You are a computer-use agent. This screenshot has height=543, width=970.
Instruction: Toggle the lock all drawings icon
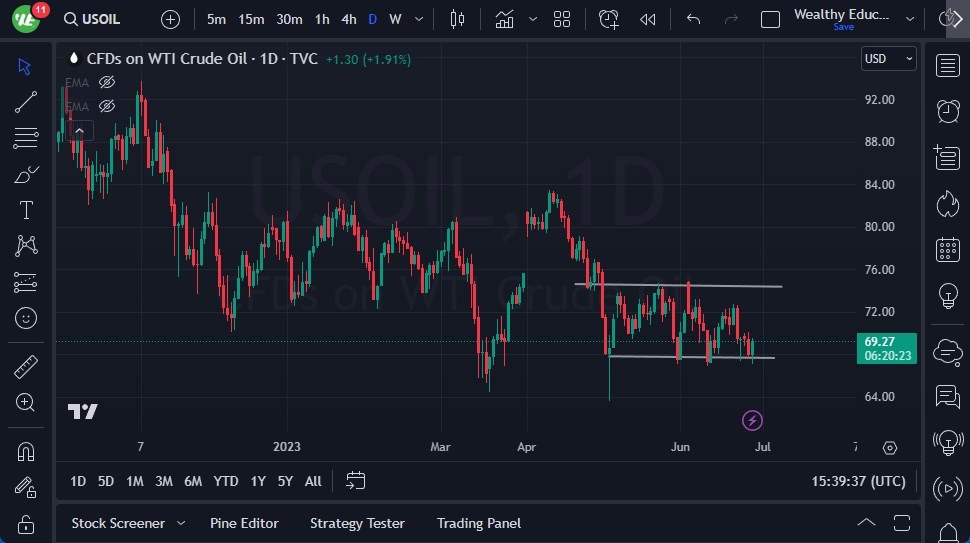pos(26,524)
